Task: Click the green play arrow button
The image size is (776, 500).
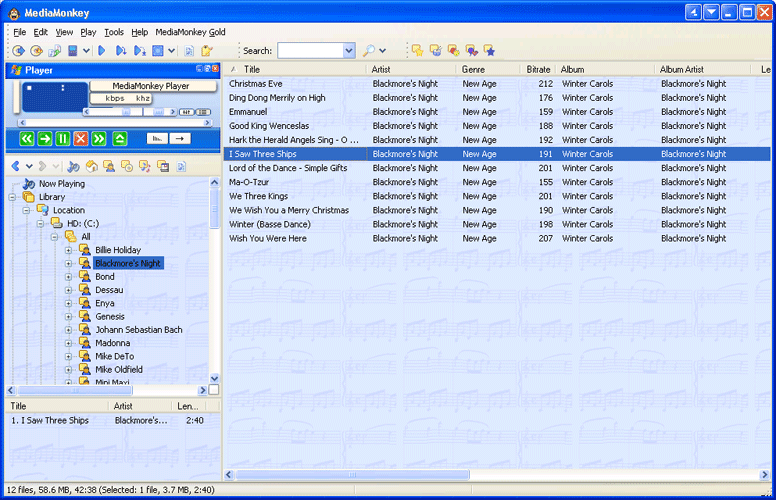Action: 45,139
